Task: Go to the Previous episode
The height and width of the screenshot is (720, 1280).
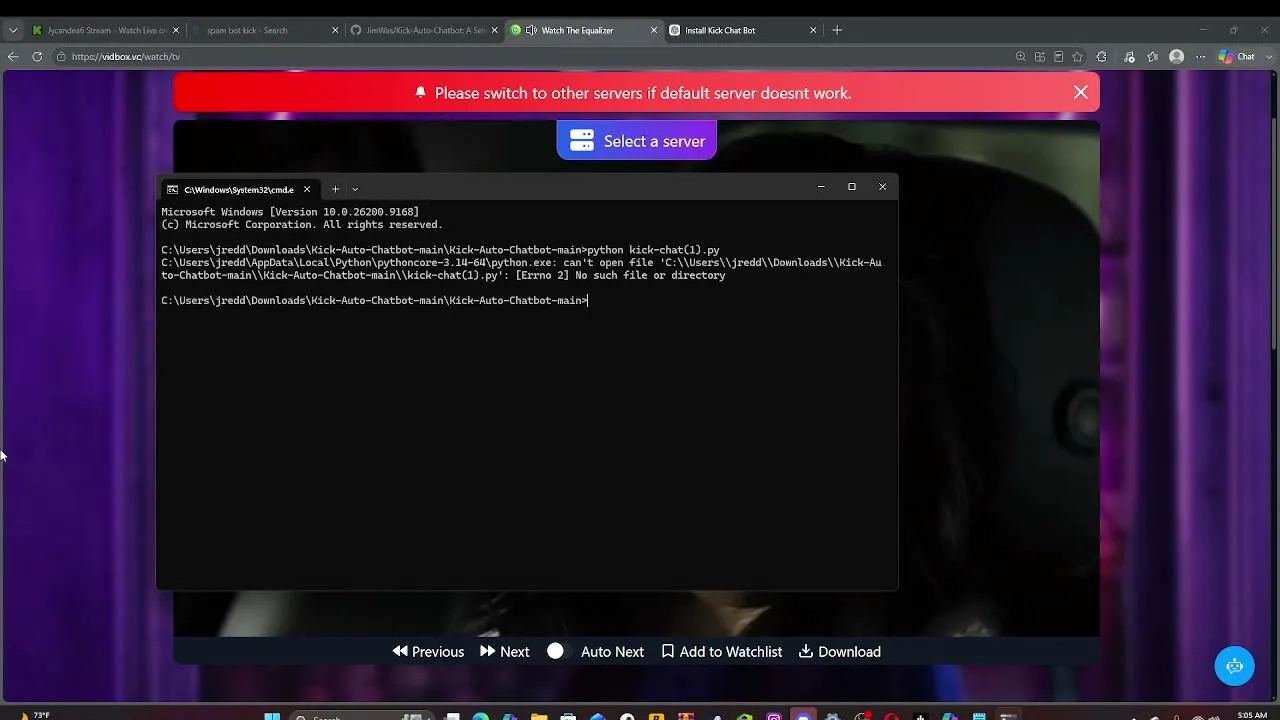Action: 428,652
